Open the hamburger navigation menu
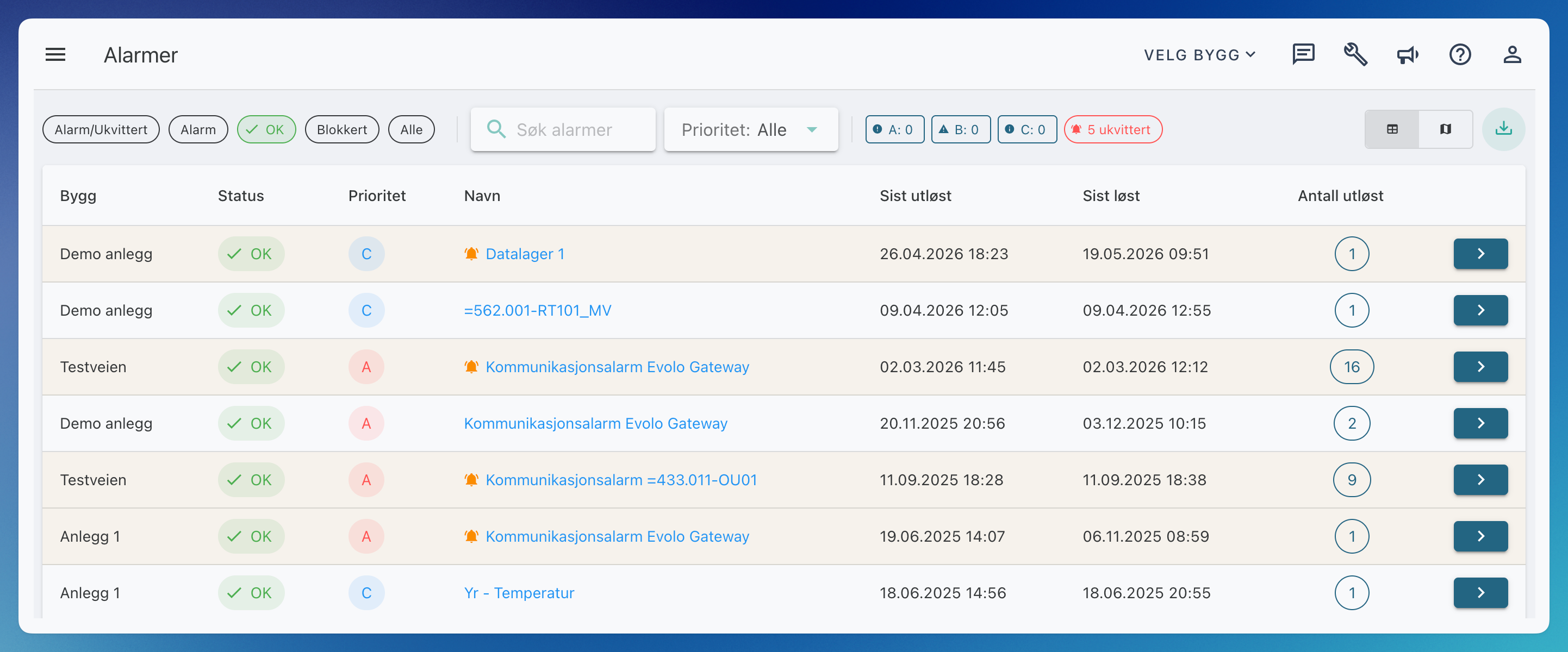Viewport: 1568px width, 652px height. click(55, 55)
